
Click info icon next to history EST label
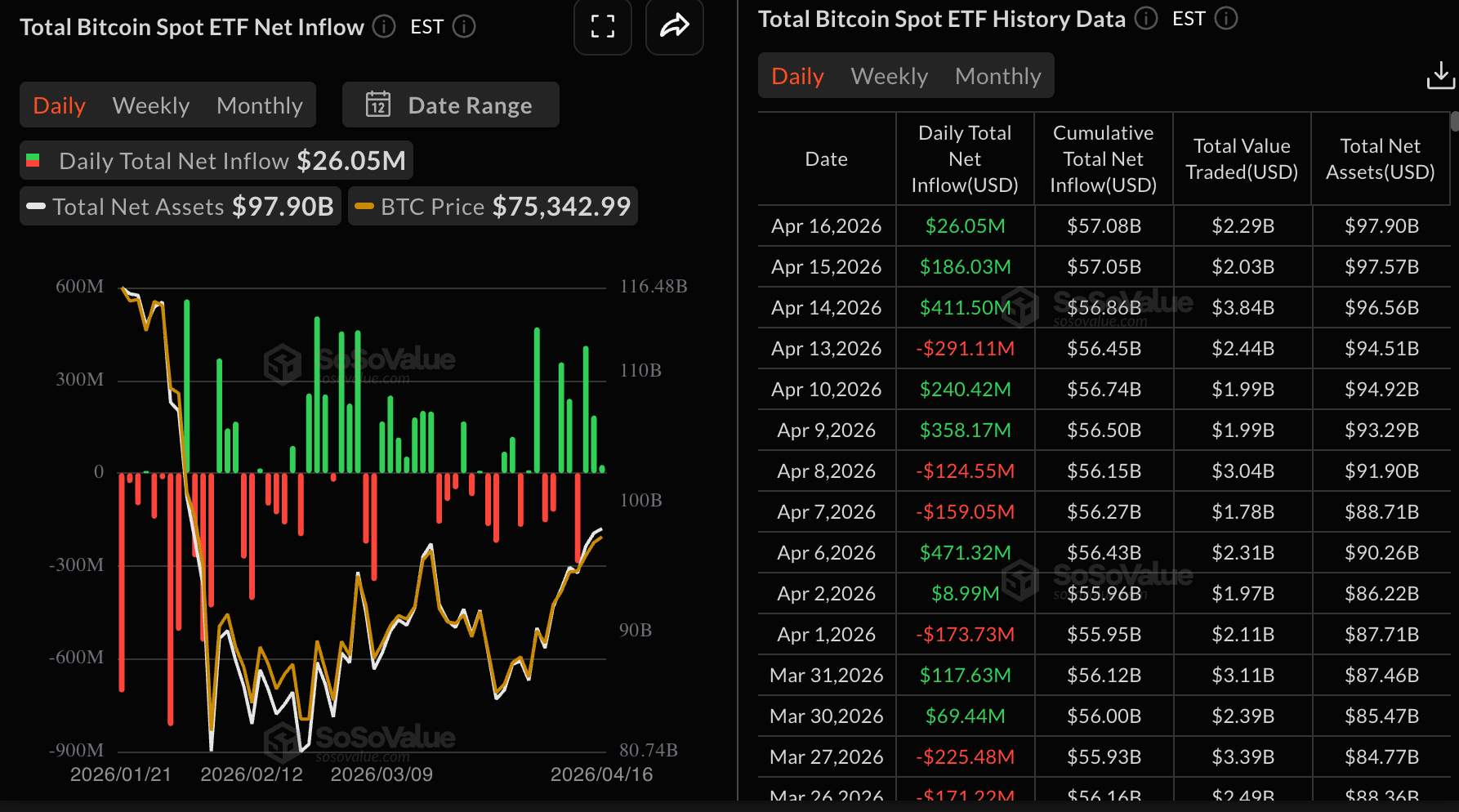1226,19
